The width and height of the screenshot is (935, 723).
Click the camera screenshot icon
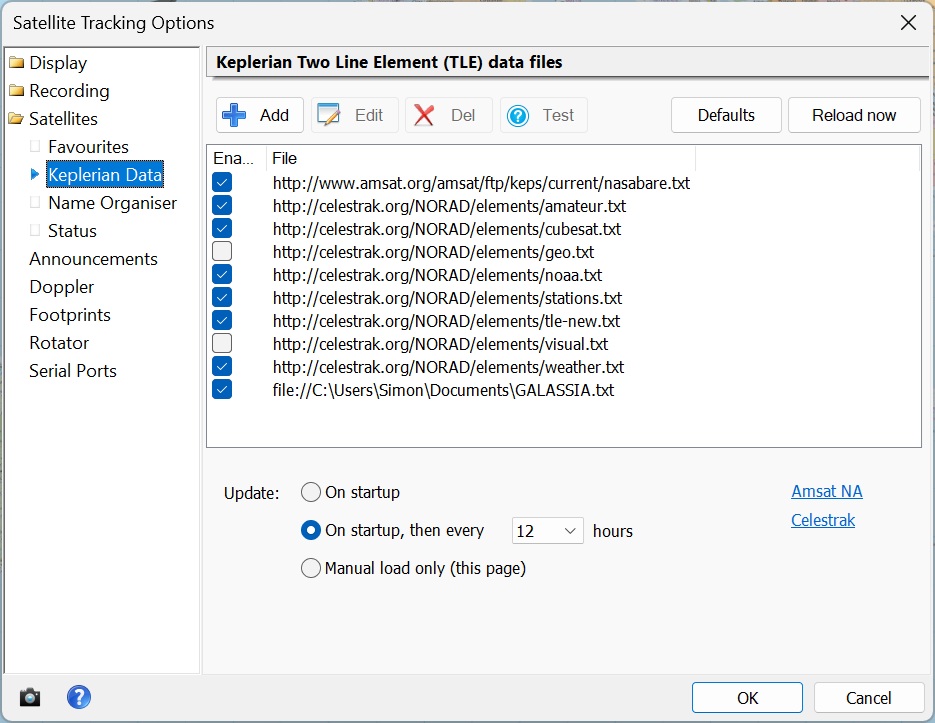pos(31,697)
